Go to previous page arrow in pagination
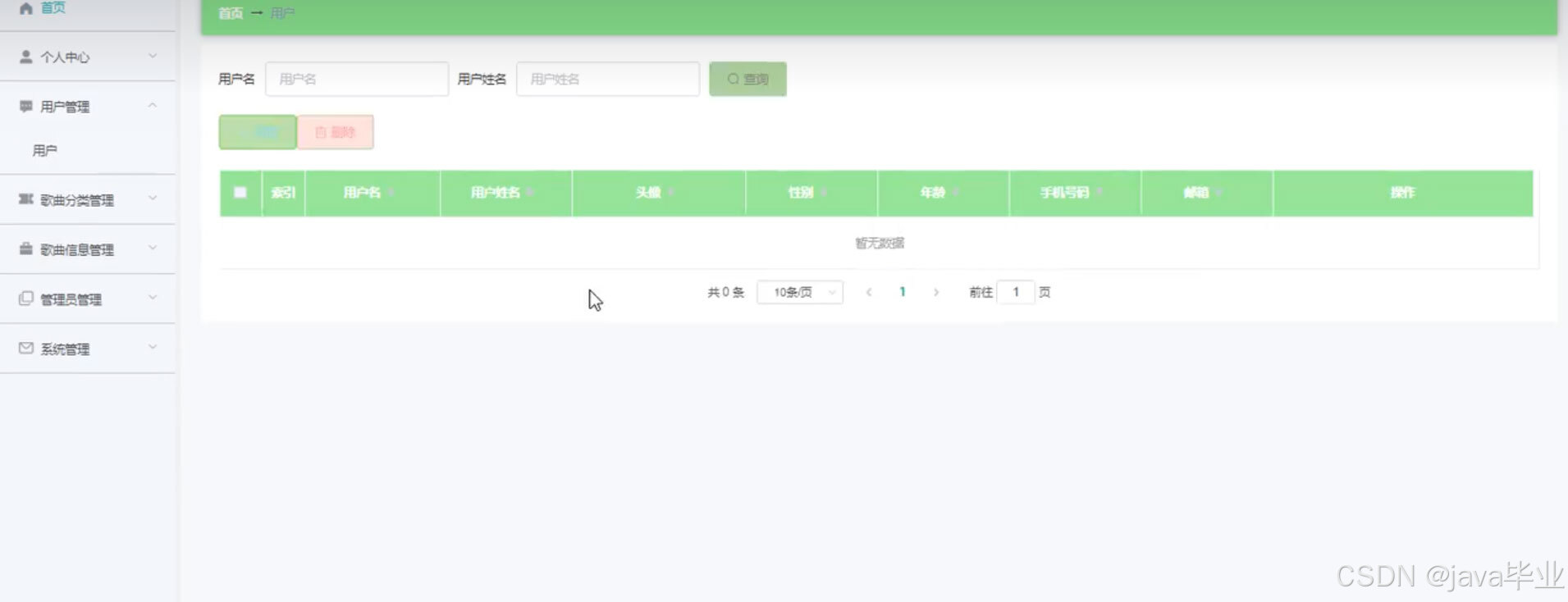 [869, 292]
